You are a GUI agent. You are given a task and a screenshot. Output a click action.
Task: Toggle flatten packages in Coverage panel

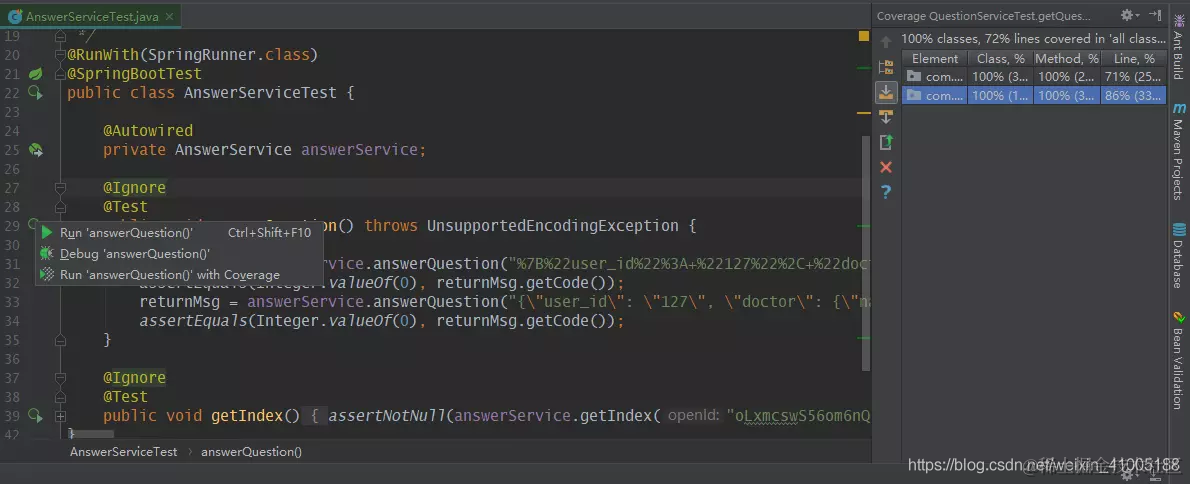[886, 67]
